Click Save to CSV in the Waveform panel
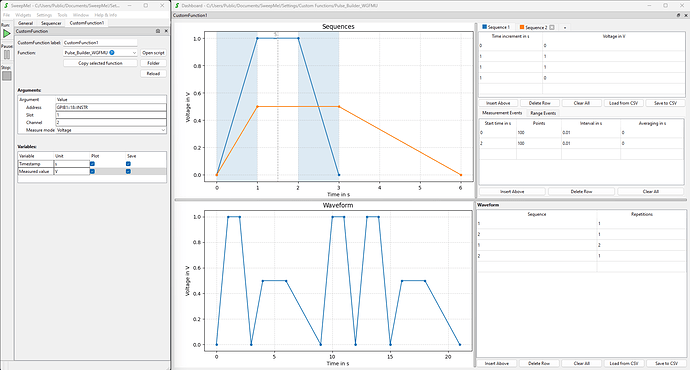Image resolution: width=690 pixels, height=370 pixels. (x=666, y=363)
